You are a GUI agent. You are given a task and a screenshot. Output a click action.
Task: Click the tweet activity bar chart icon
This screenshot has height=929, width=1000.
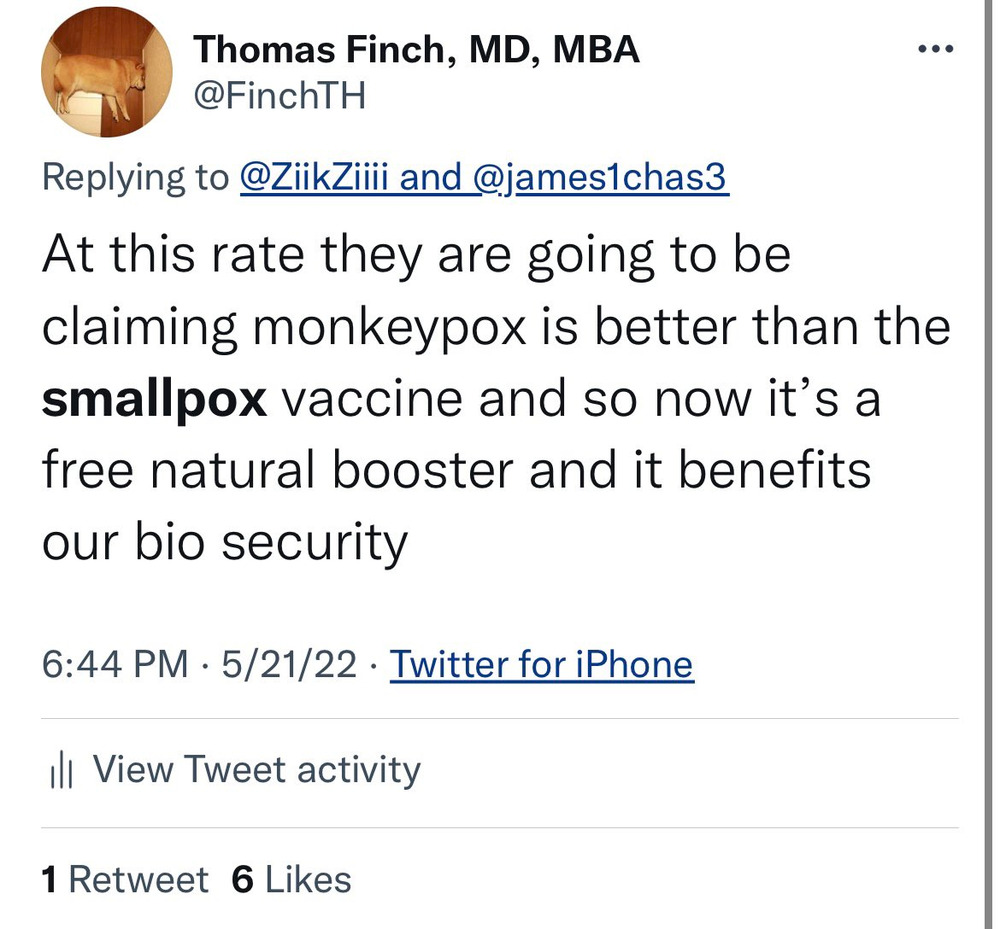62,770
